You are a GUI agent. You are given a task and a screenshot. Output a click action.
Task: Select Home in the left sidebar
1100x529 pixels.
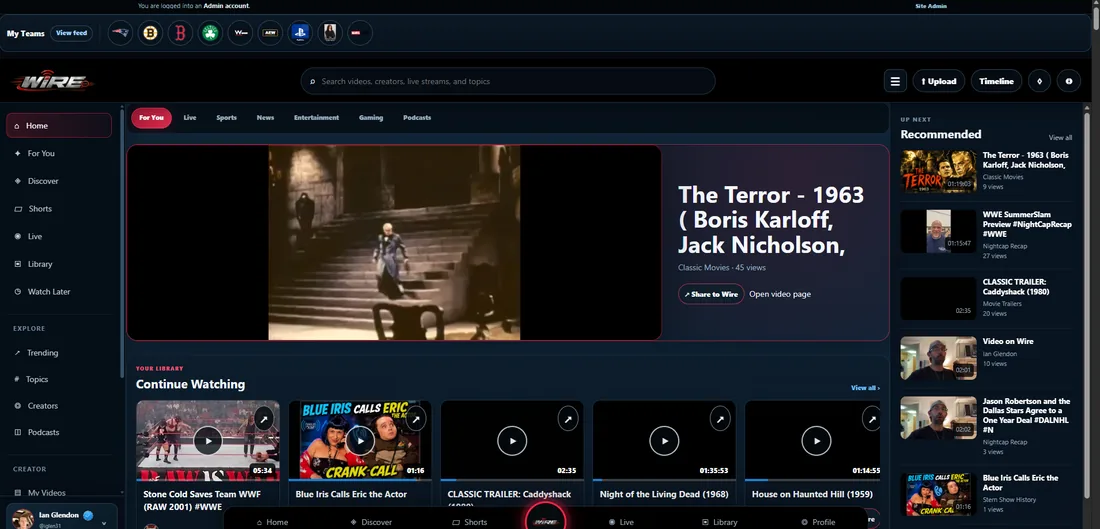click(x=59, y=126)
